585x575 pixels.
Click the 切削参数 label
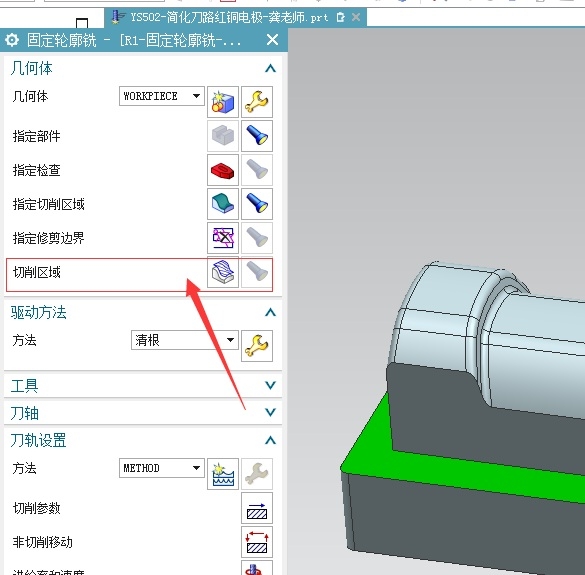(x=37, y=508)
